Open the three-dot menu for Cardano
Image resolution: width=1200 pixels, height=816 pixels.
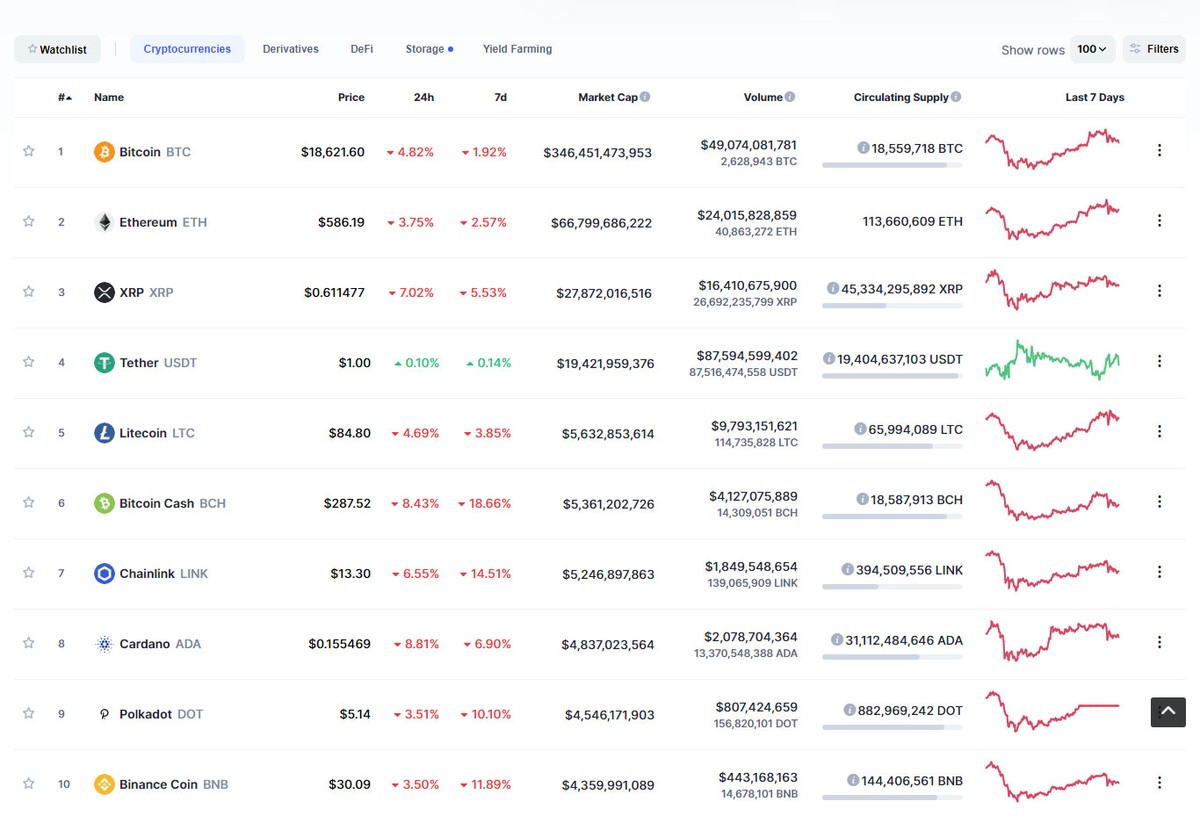[1160, 642]
